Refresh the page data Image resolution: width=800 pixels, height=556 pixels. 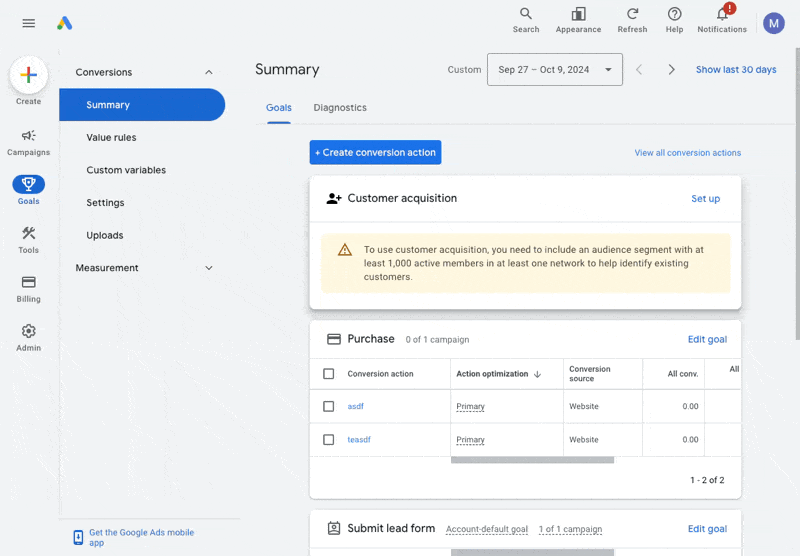[632, 20]
